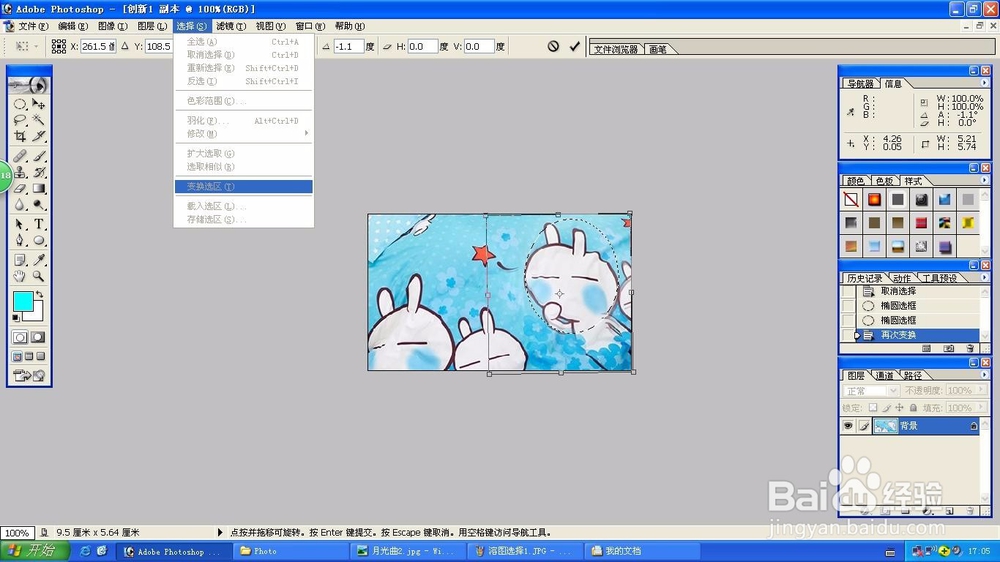Image resolution: width=1000 pixels, height=562 pixels.
Task: Choose 变换选区 in the 选择 menu
Action: point(244,186)
